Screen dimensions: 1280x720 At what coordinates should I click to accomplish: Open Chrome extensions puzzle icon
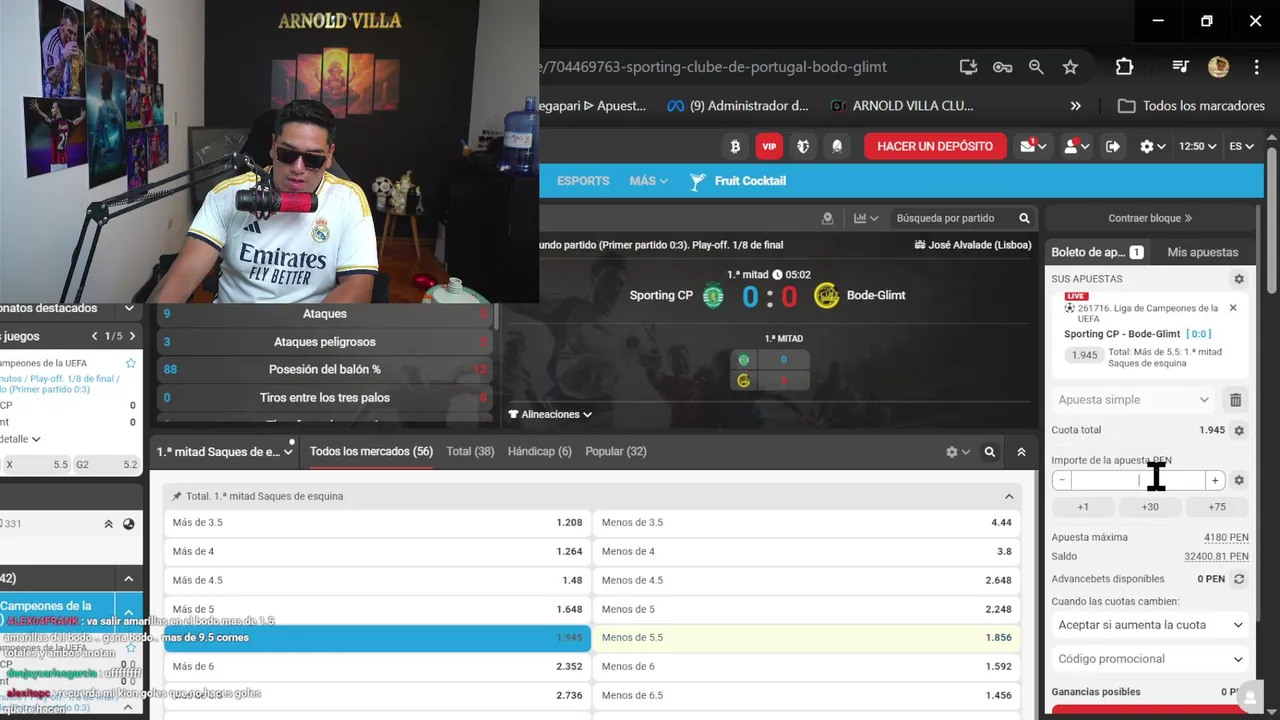1124,67
